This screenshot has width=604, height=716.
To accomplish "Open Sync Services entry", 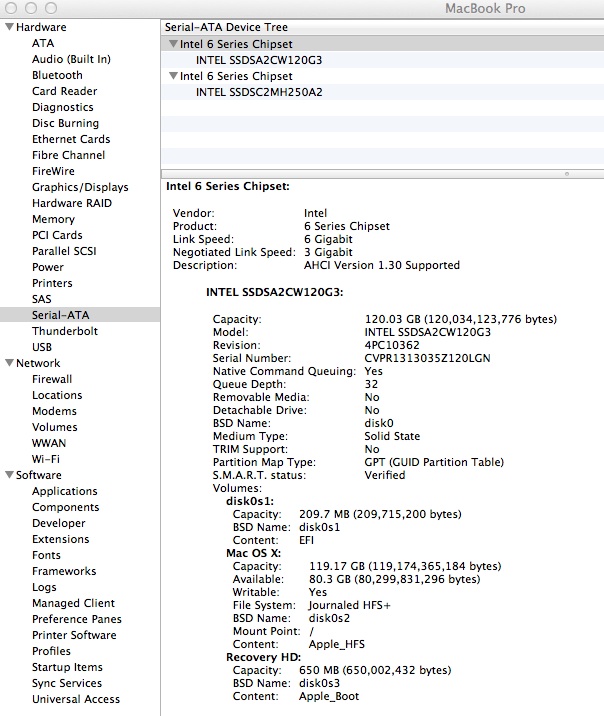I will pyautogui.click(x=67, y=683).
